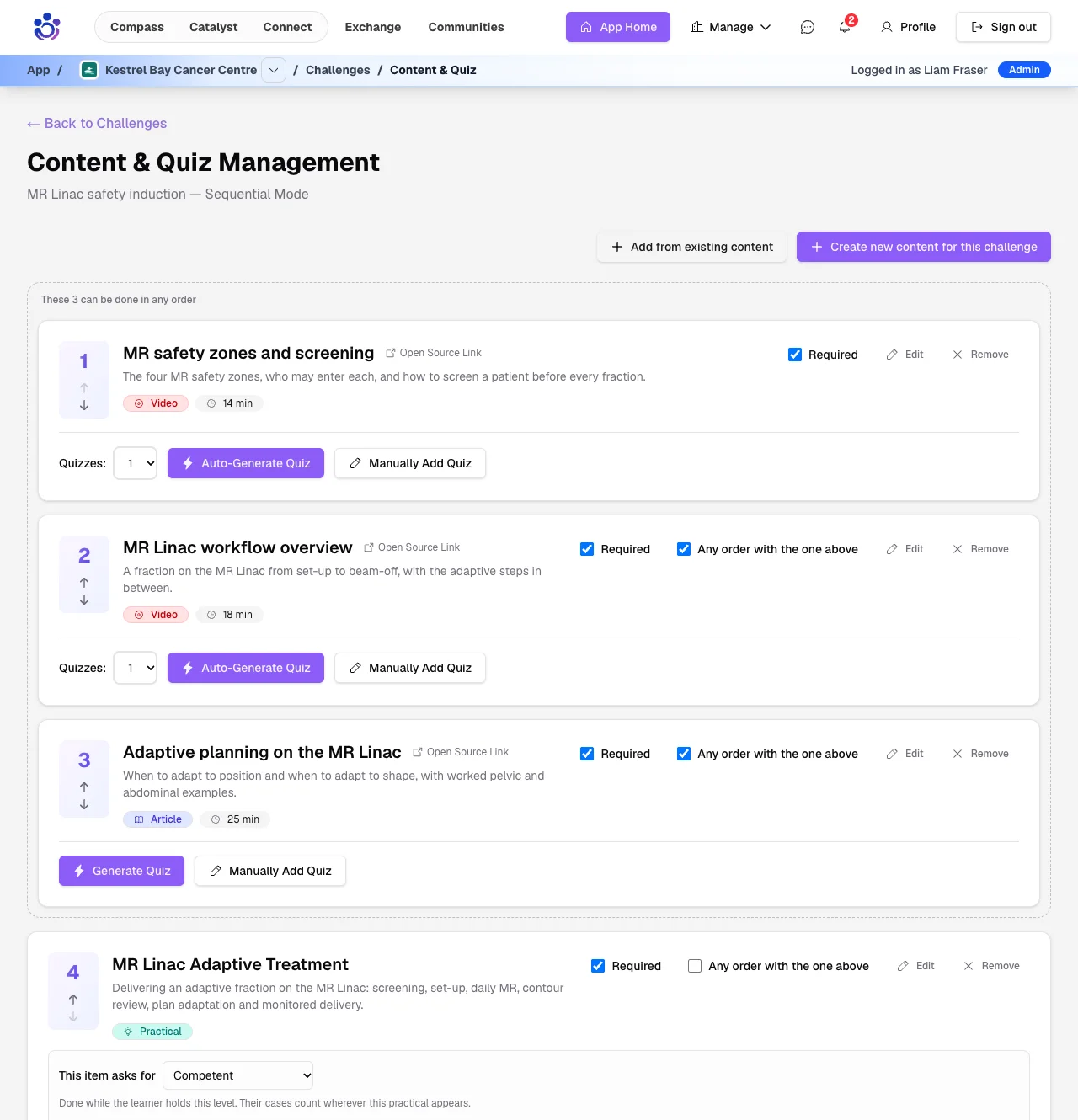The height and width of the screenshot is (1120, 1078).
Task: Click Add from existing content
Action: [x=691, y=247]
